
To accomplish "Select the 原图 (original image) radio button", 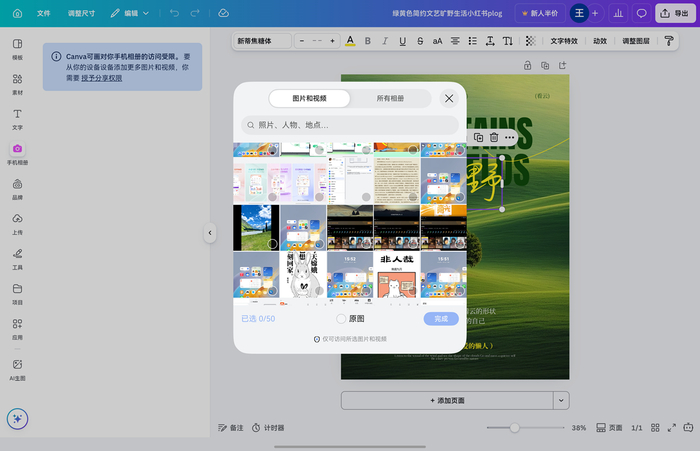I will pyautogui.click(x=341, y=319).
